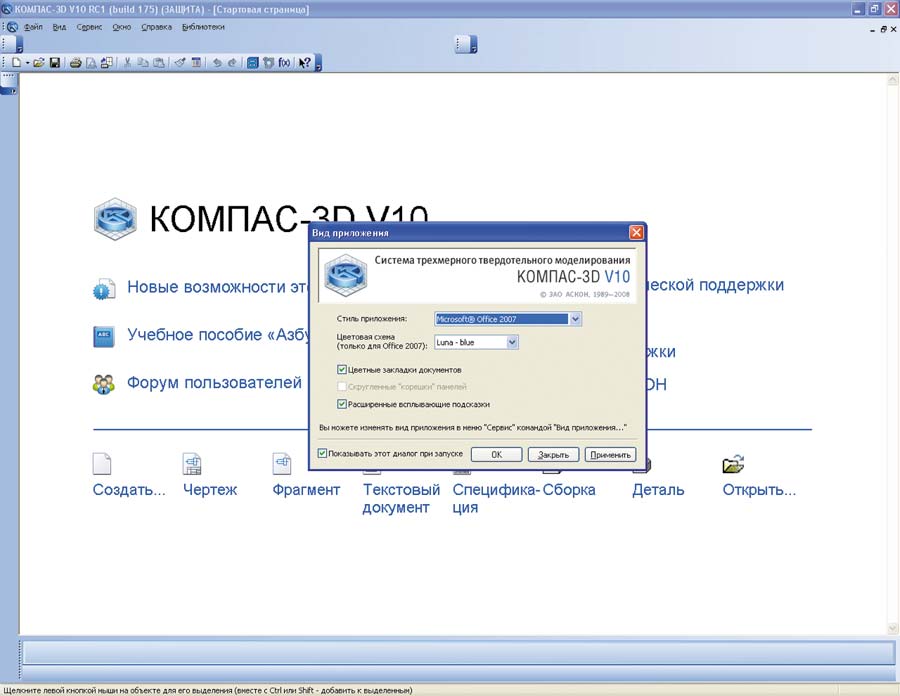Screen dimensions: 900x696
Task: Click the Undo arrow toolbar icon
Action: click(216, 63)
